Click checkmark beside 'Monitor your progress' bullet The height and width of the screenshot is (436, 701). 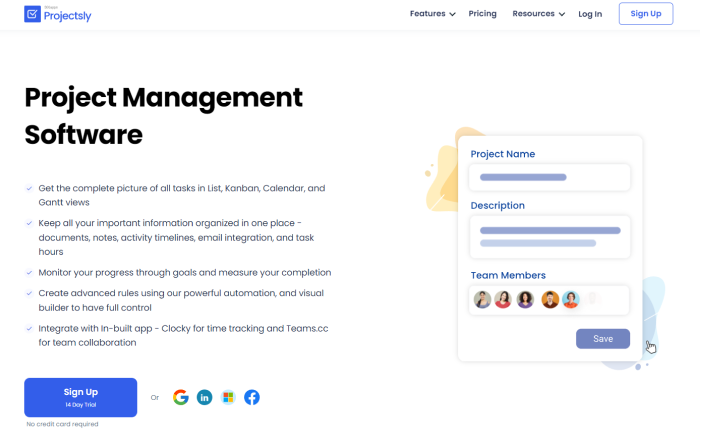coord(29,272)
